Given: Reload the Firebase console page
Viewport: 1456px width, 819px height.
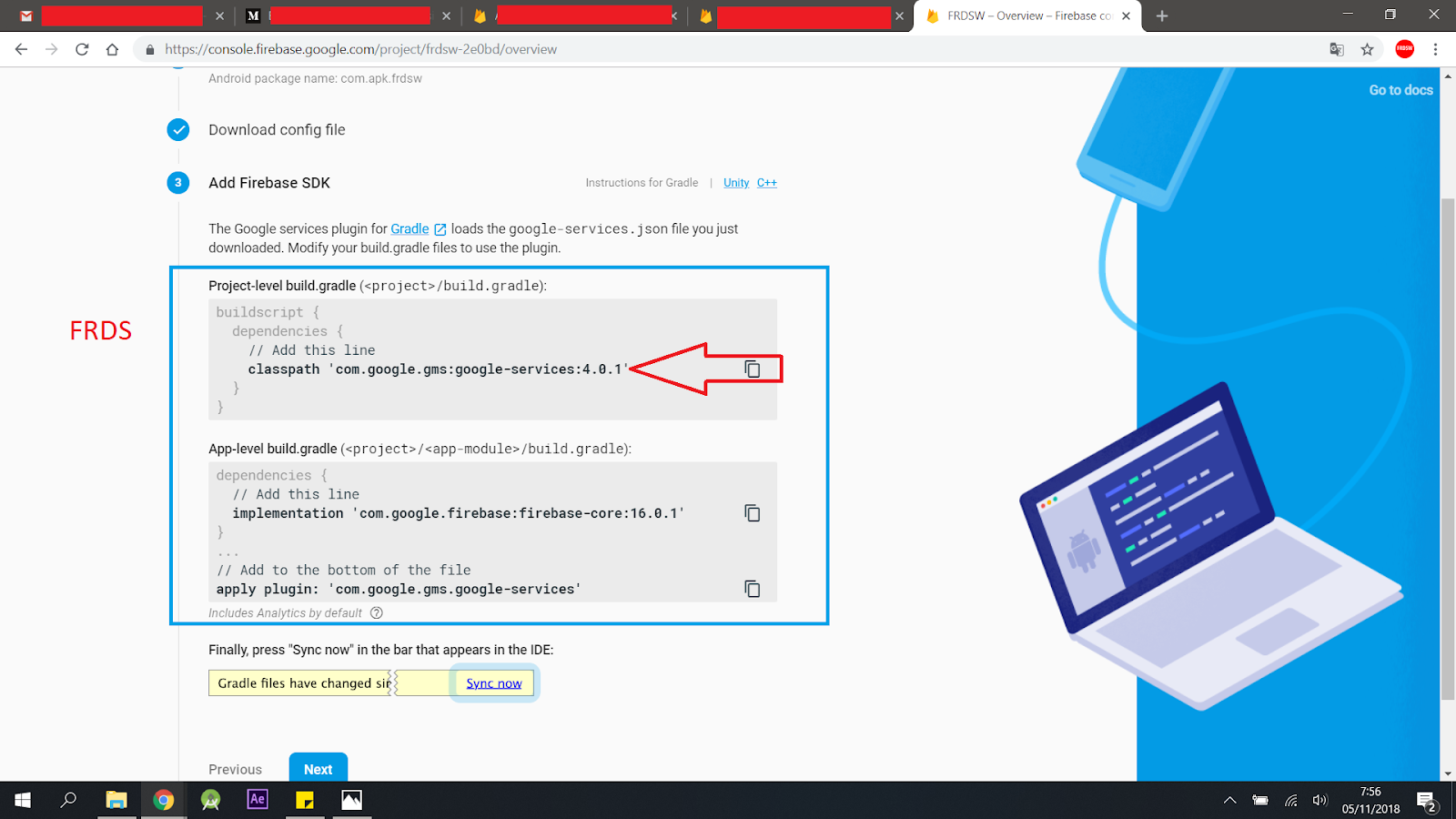Looking at the screenshot, I should 82,49.
